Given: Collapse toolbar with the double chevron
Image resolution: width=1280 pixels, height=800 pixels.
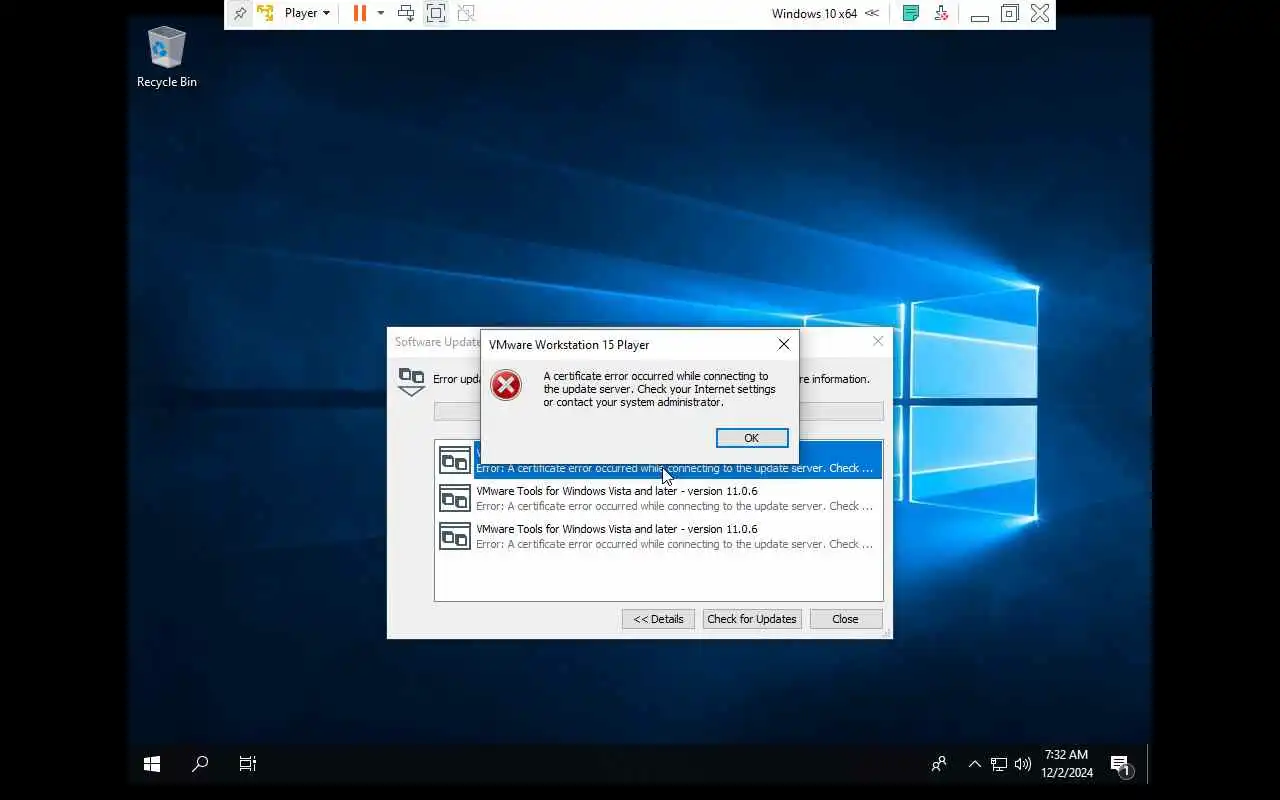Looking at the screenshot, I should [872, 13].
